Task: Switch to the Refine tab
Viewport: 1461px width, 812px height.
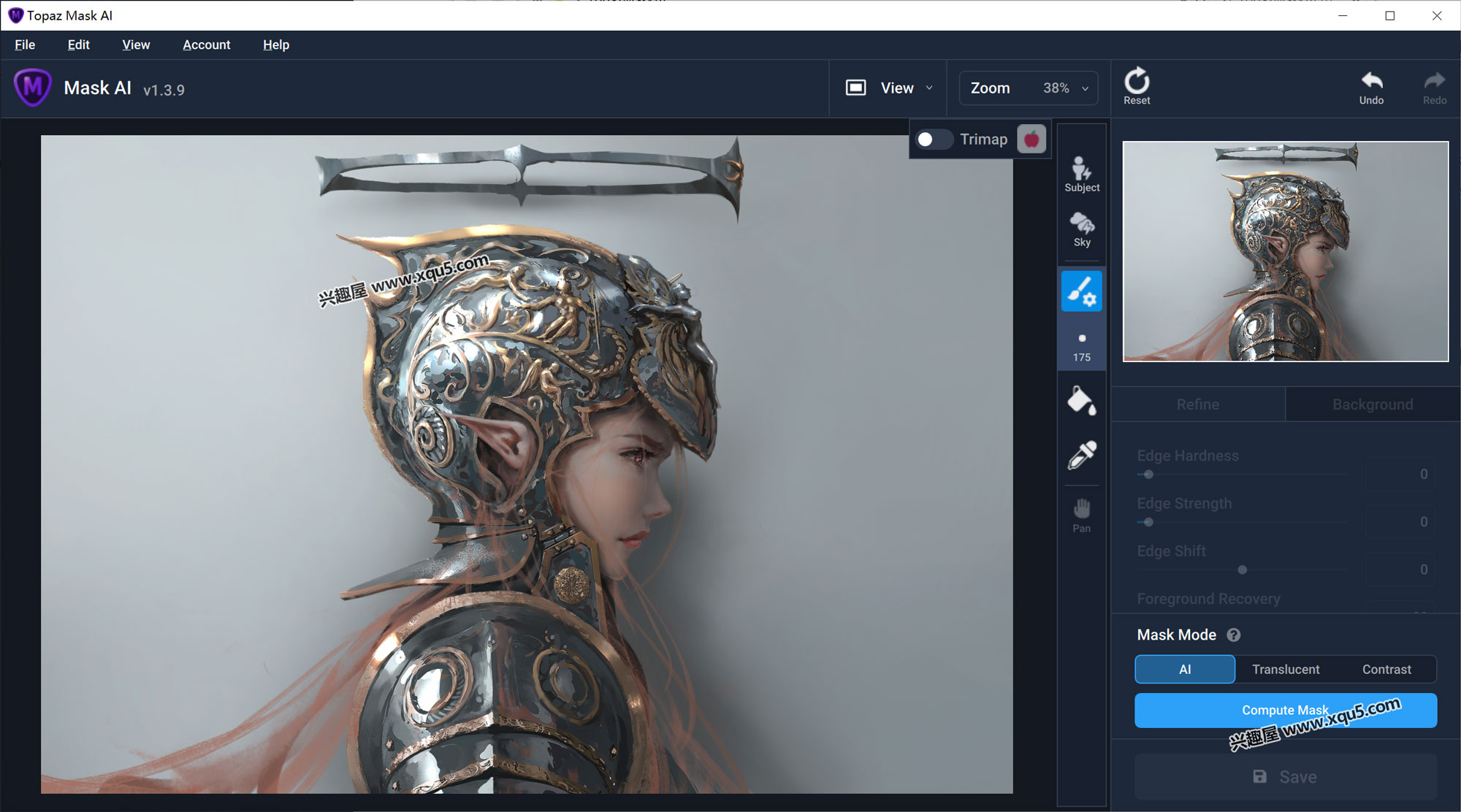Action: [x=1198, y=404]
